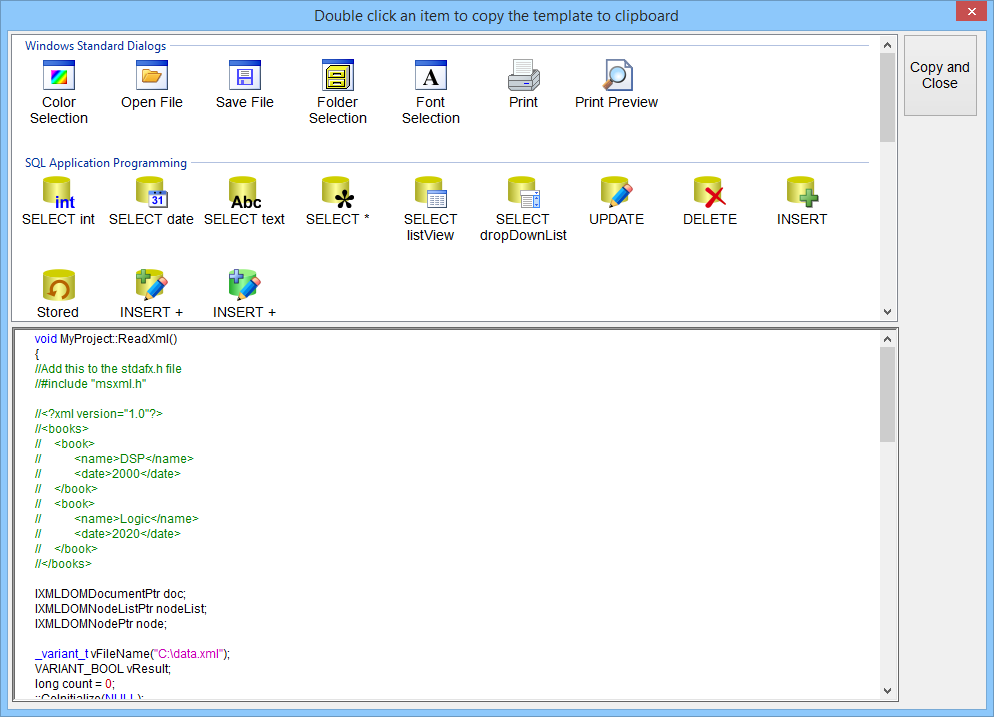Viewport: 994px width, 717px height.
Task: Pick the Font Selection template icon
Action: [431, 75]
